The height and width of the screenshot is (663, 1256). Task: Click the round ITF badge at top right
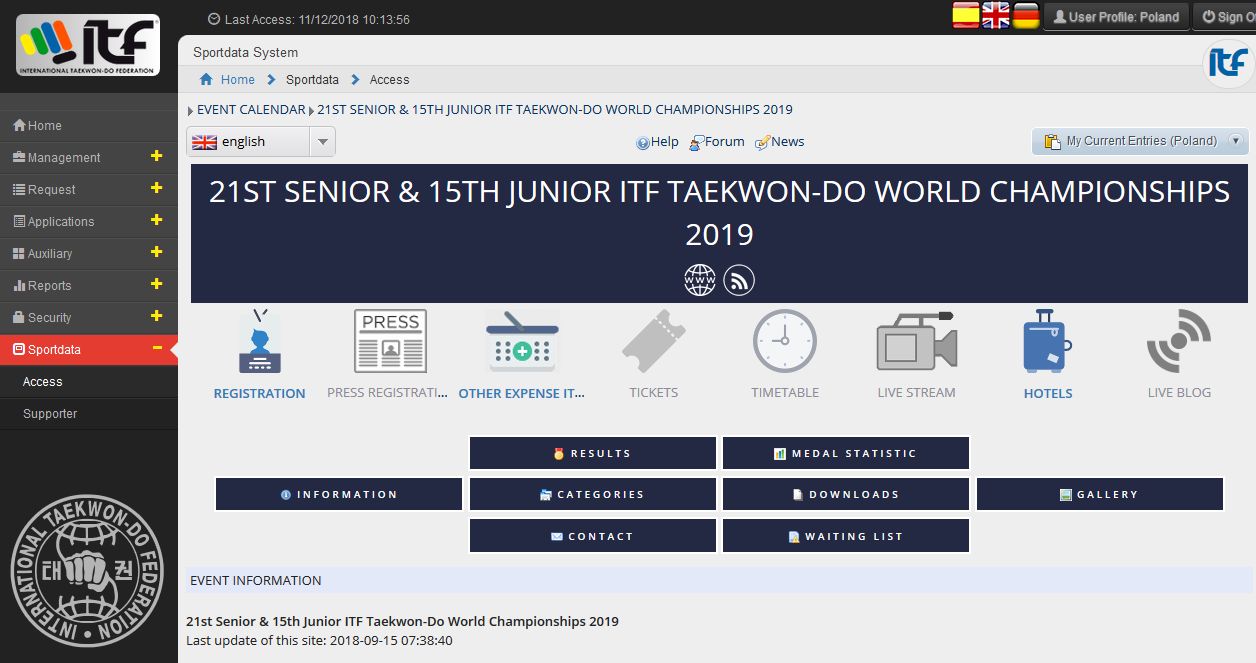pyautogui.click(x=1228, y=63)
